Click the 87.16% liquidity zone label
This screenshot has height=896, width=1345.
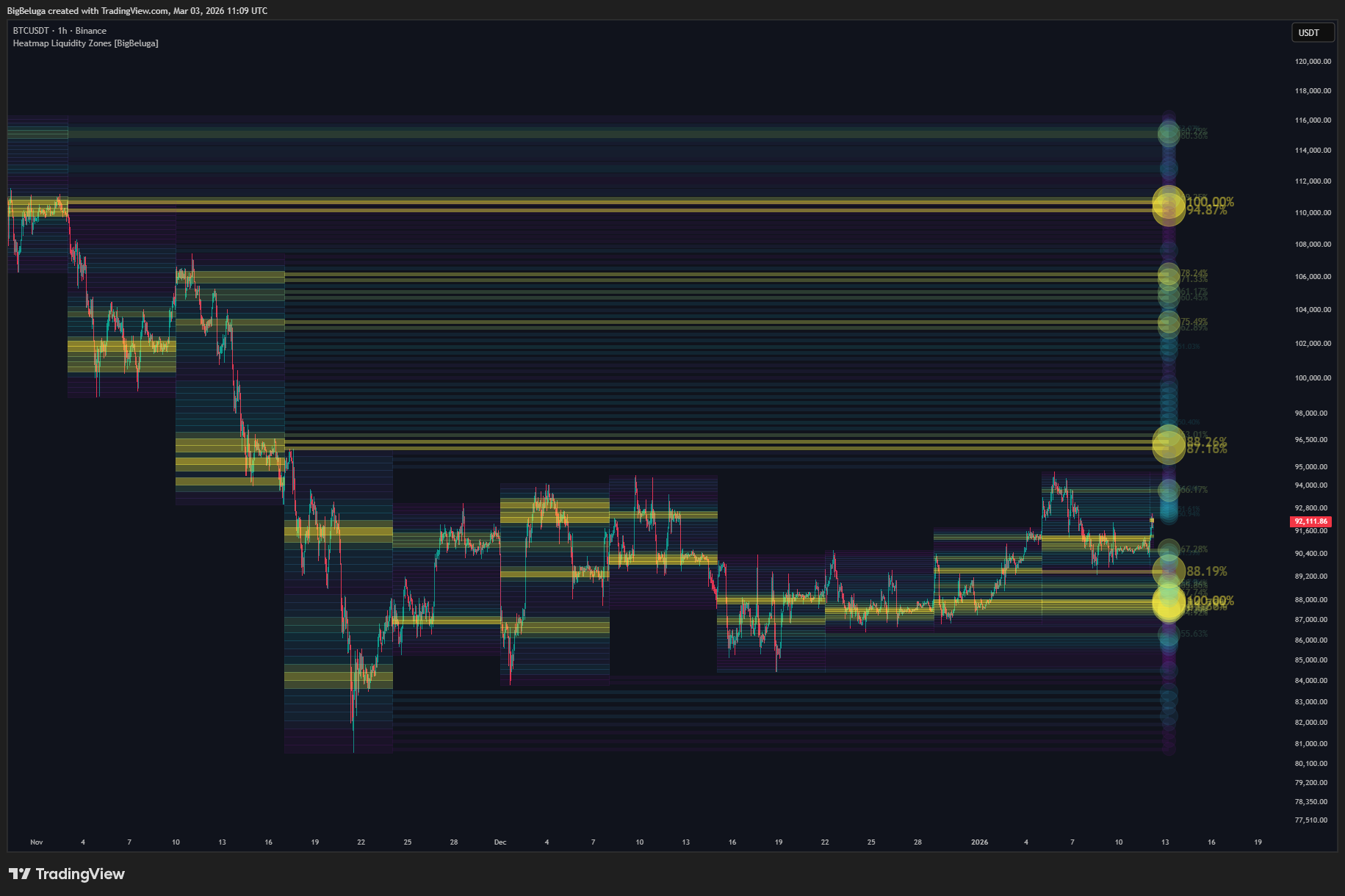click(1207, 449)
